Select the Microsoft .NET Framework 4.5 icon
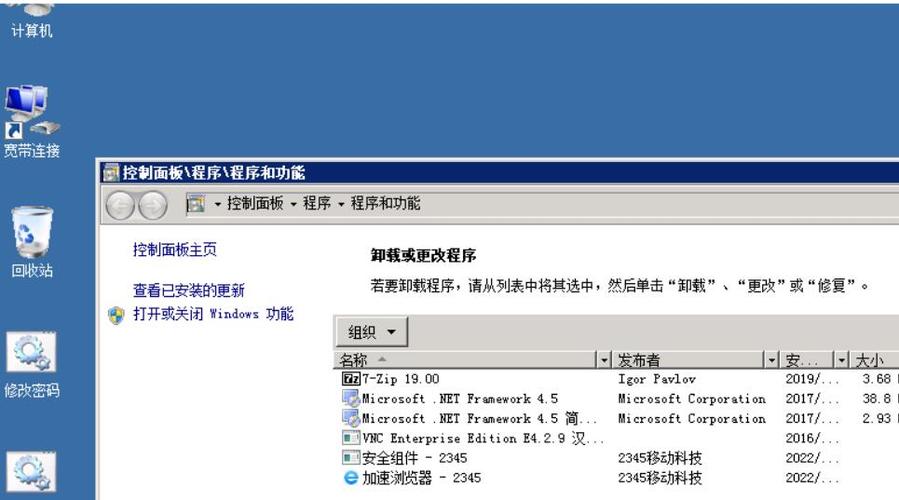Viewport: 899px width, 500px height. [x=350, y=399]
